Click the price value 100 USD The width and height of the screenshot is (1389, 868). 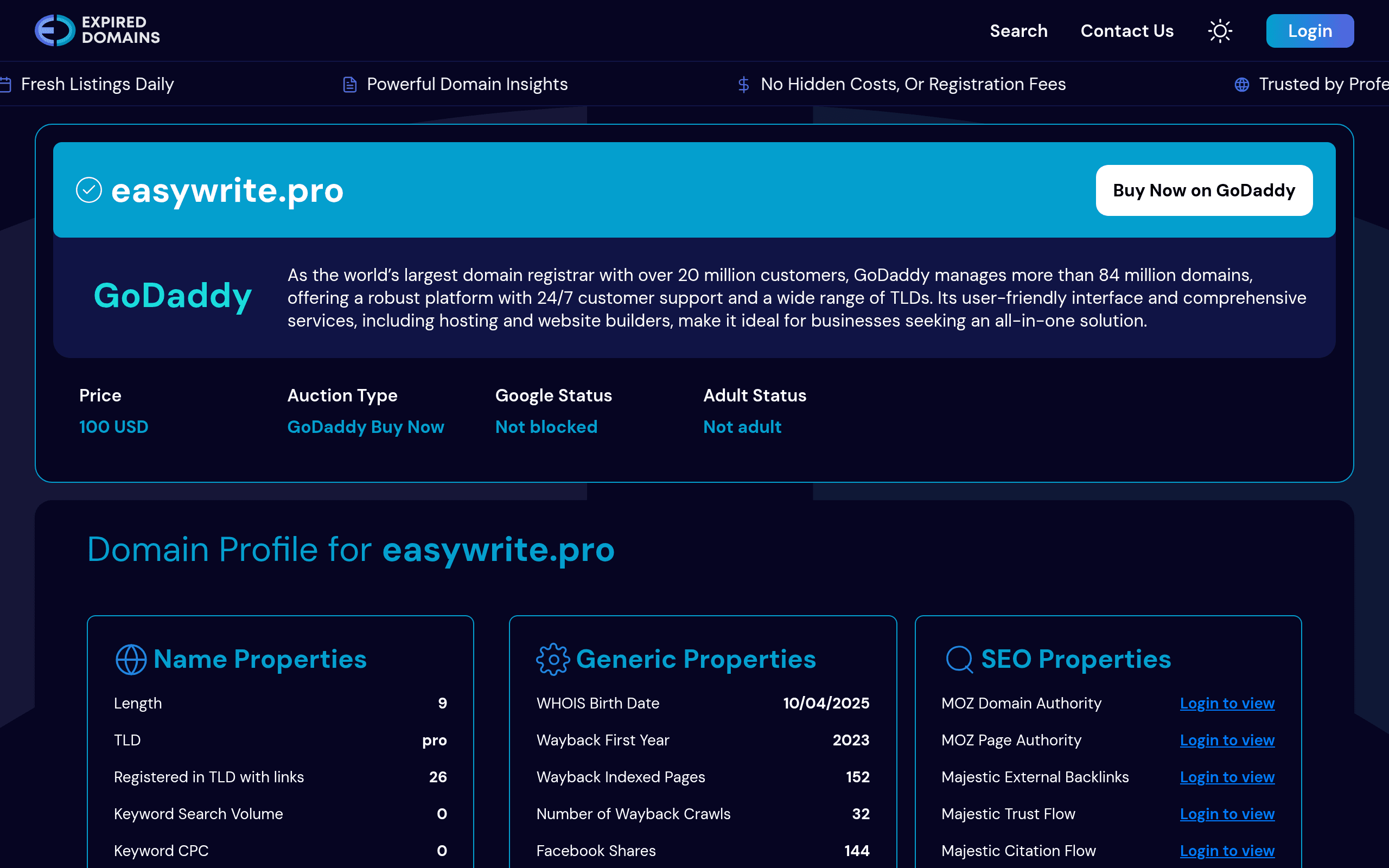(x=113, y=427)
